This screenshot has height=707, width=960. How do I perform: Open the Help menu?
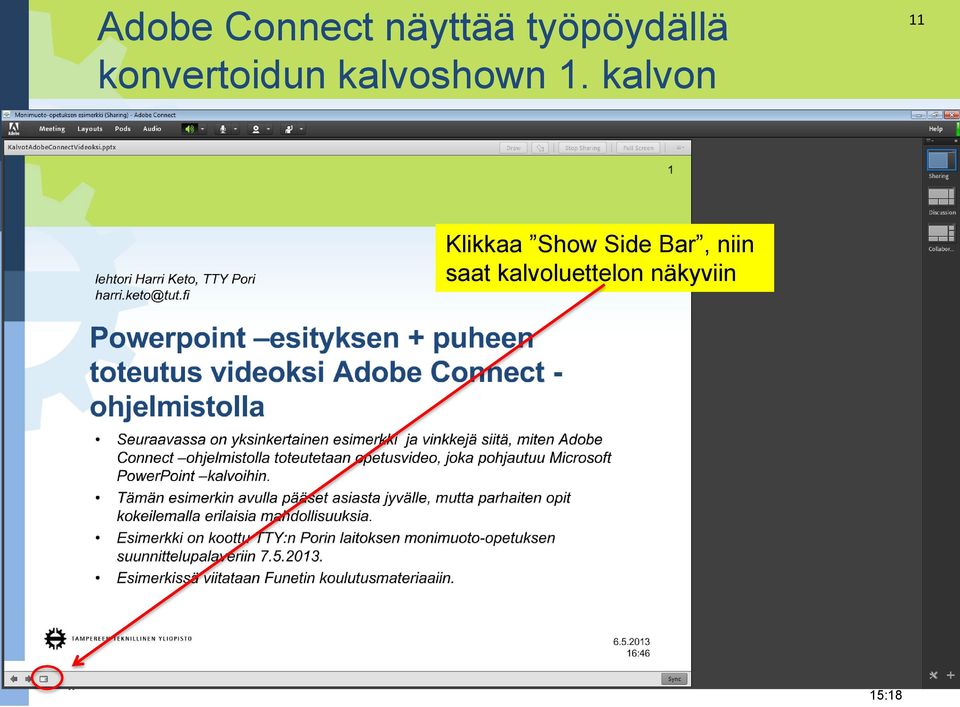[x=936, y=129]
